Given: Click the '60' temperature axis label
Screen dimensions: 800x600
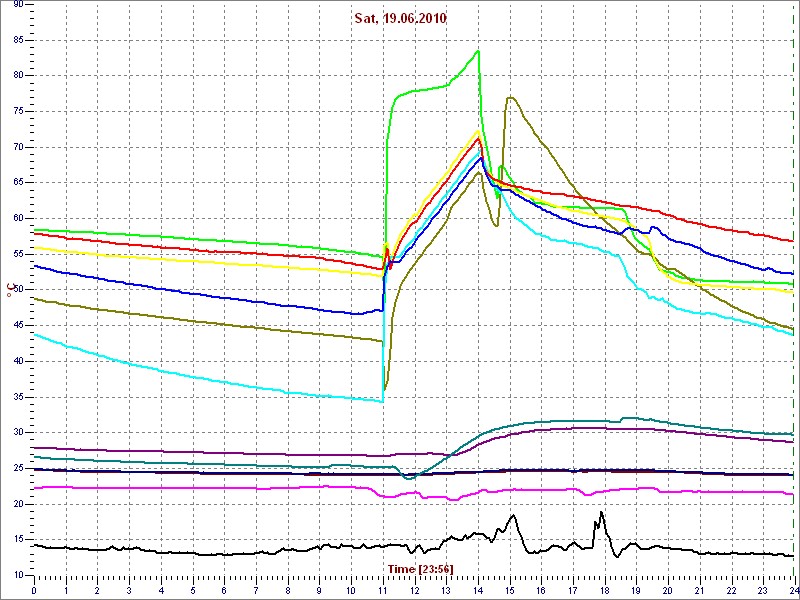Looking at the screenshot, I should pyautogui.click(x=17, y=218).
